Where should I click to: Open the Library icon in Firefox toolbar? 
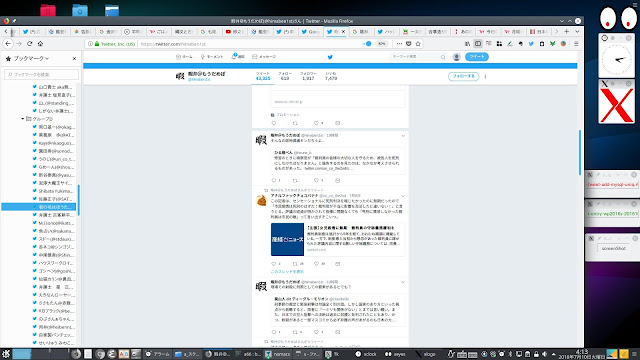pyautogui.click(x=467, y=44)
